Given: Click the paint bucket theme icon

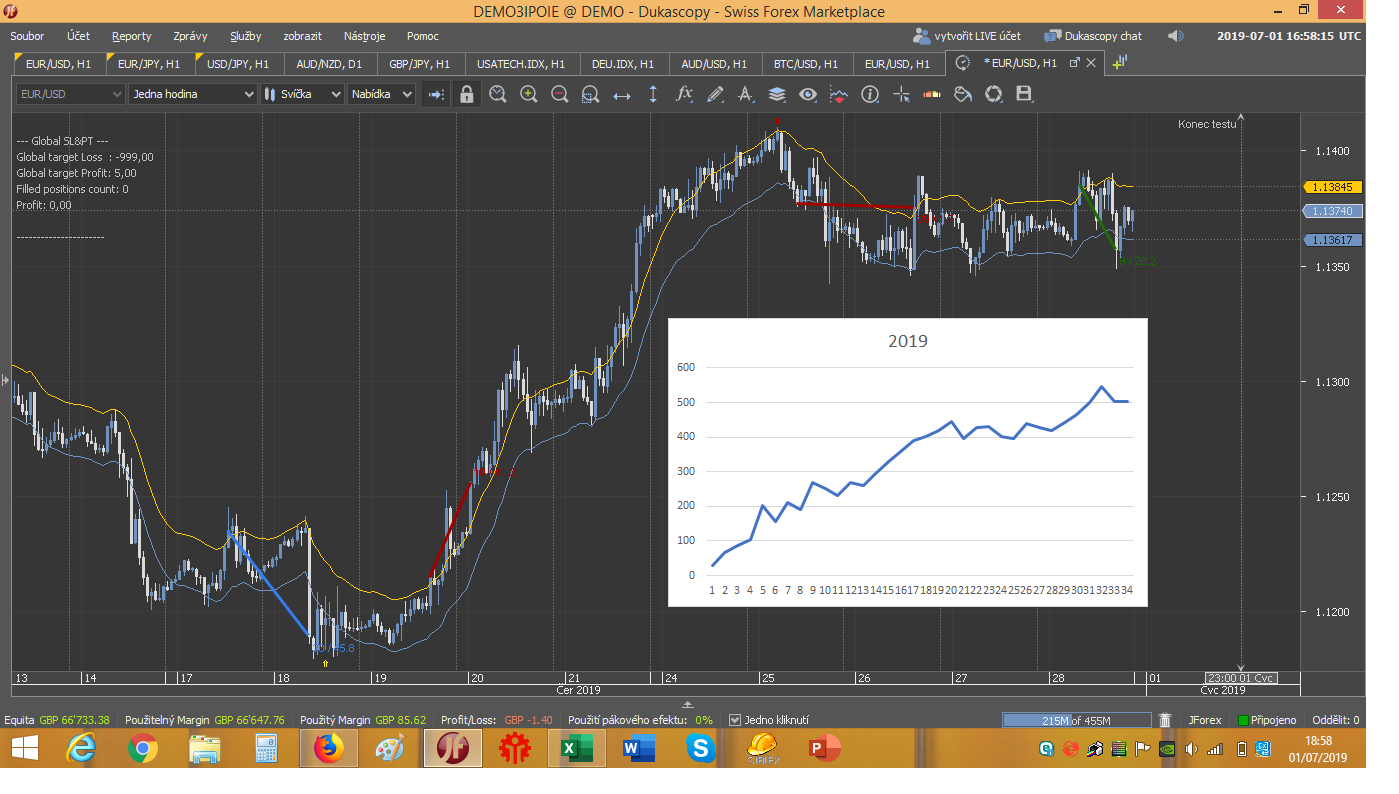Looking at the screenshot, I should (963, 94).
